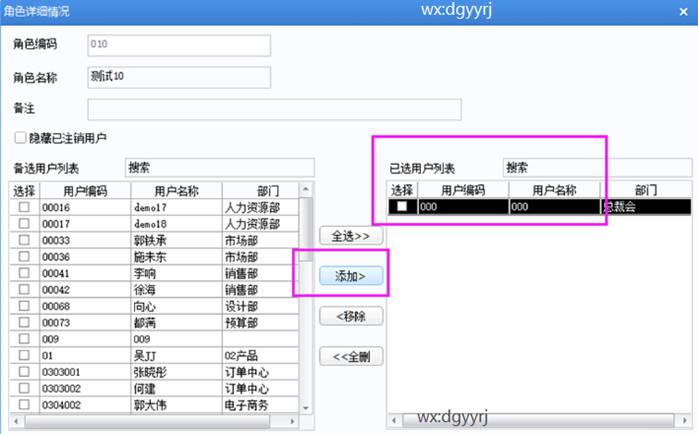Tick checkbox for user 00016 demo17

24,207
